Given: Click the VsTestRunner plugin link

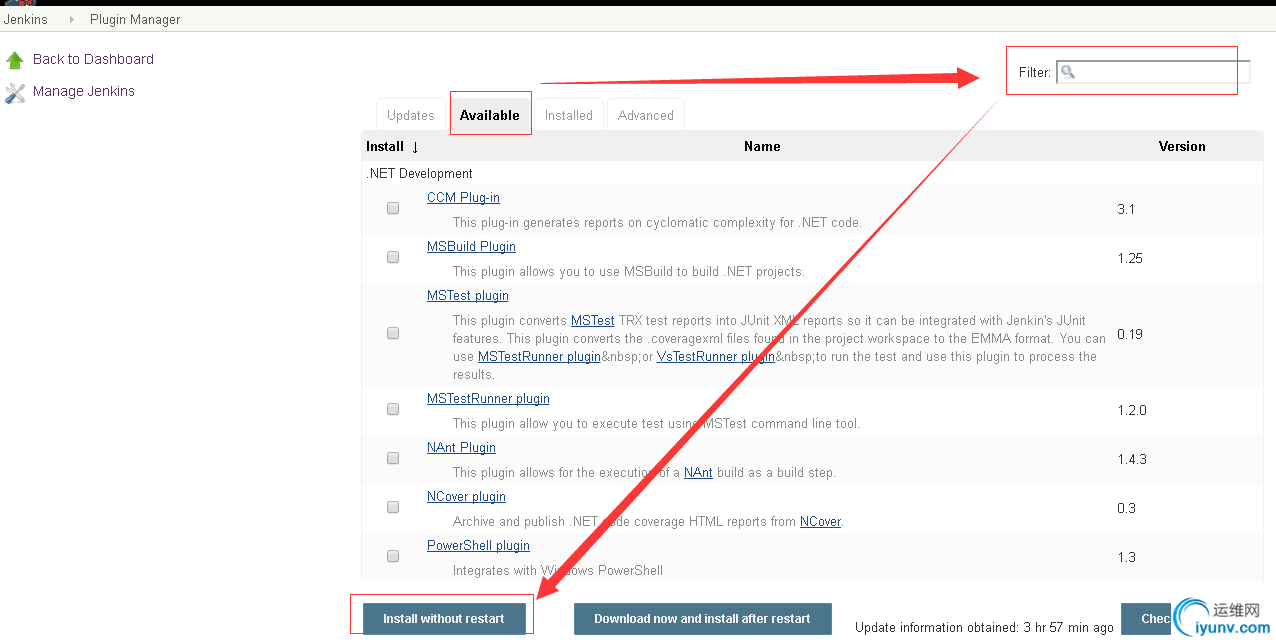Looking at the screenshot, I should click(x=716, y=356).
